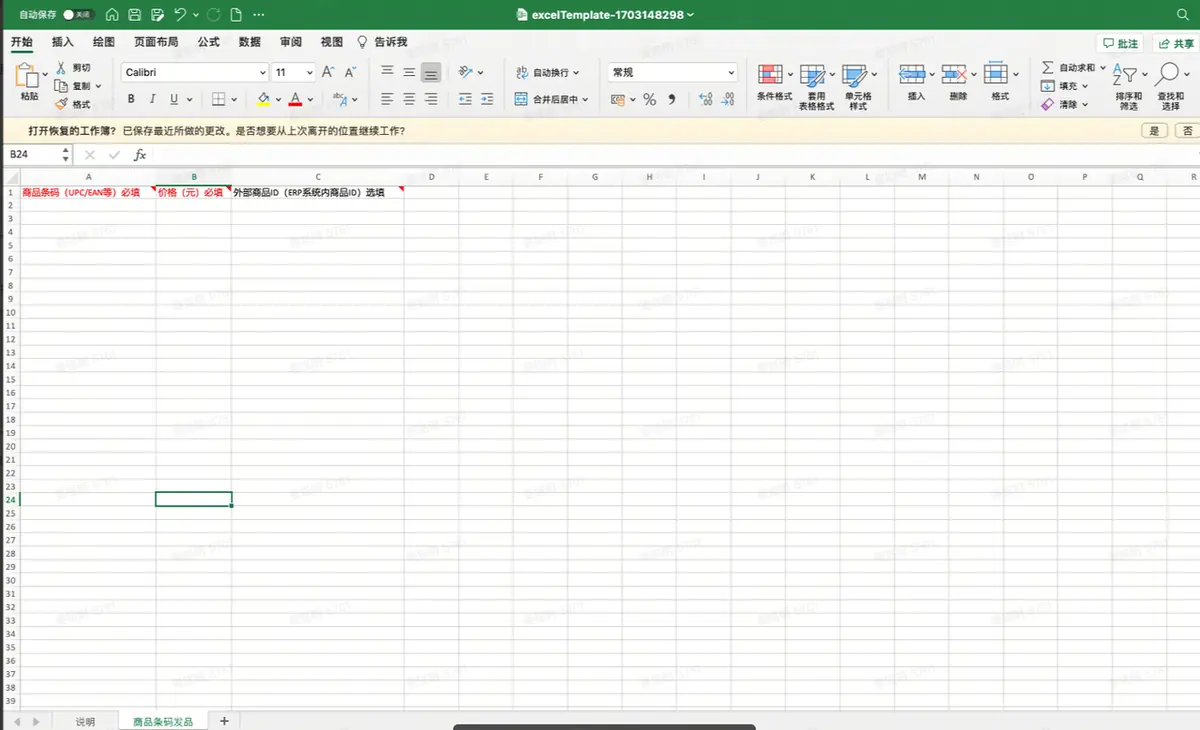Click the top align icon
Screen dimensions: 1200x730
tap(388, 72)
